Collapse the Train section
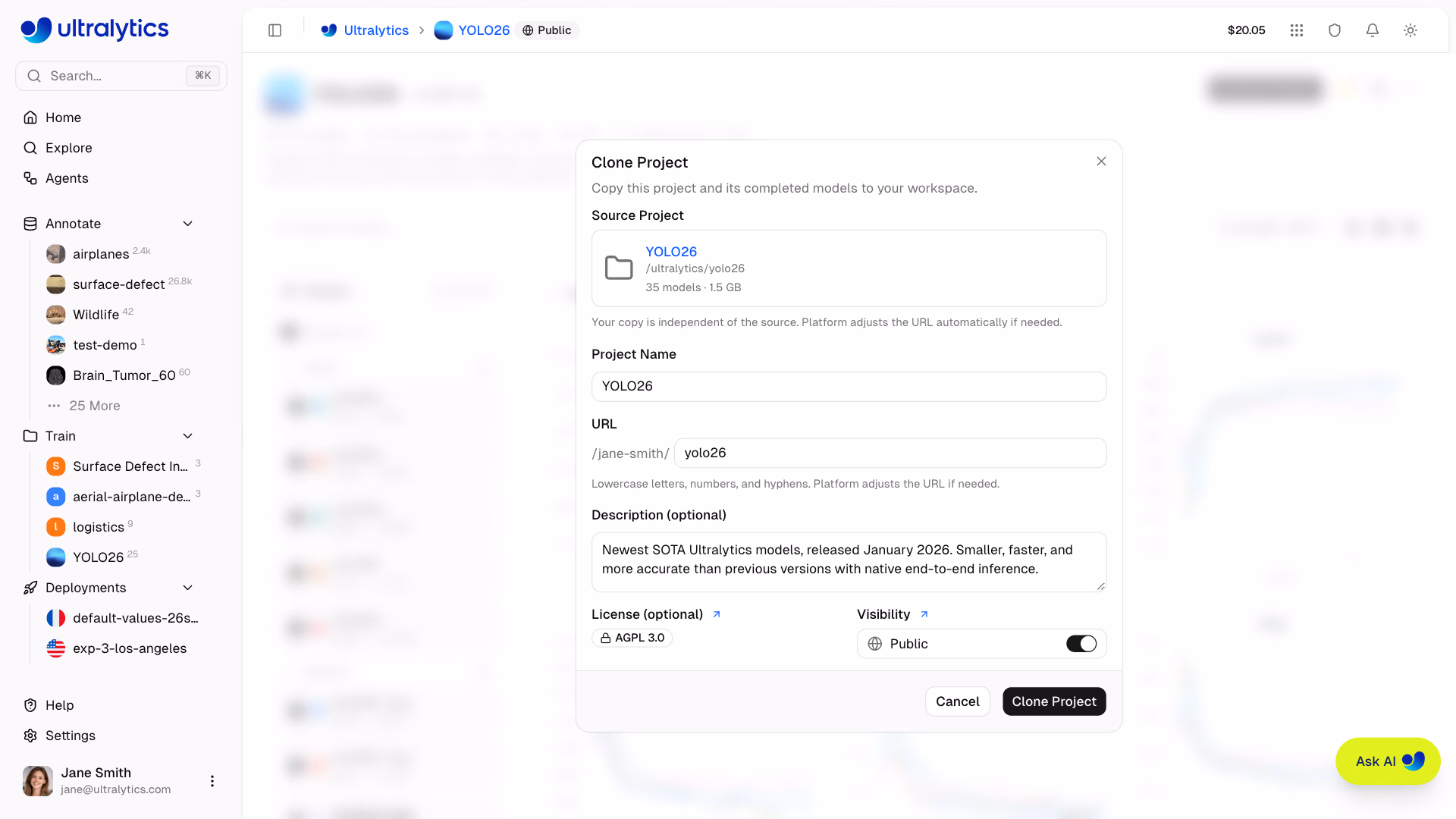Screen dimensions: 1456x819 point(188,436)
